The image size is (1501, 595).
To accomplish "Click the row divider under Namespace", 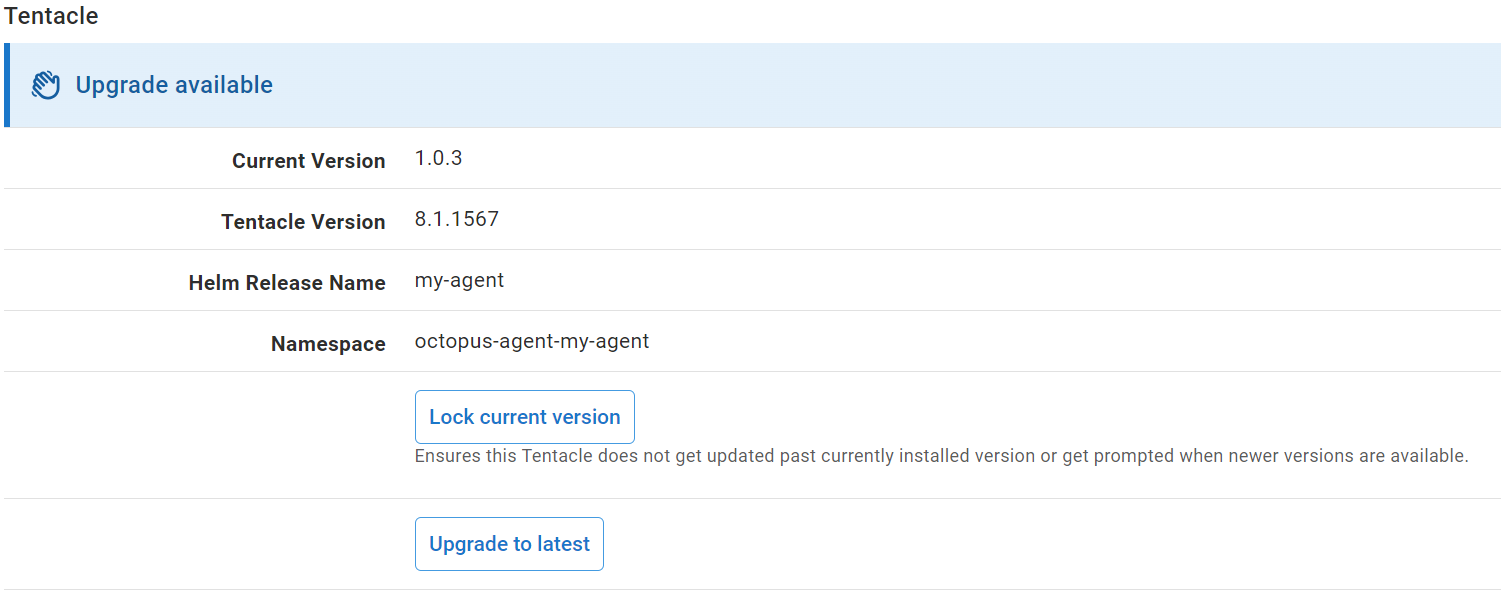I will click(x=750, y=371).
